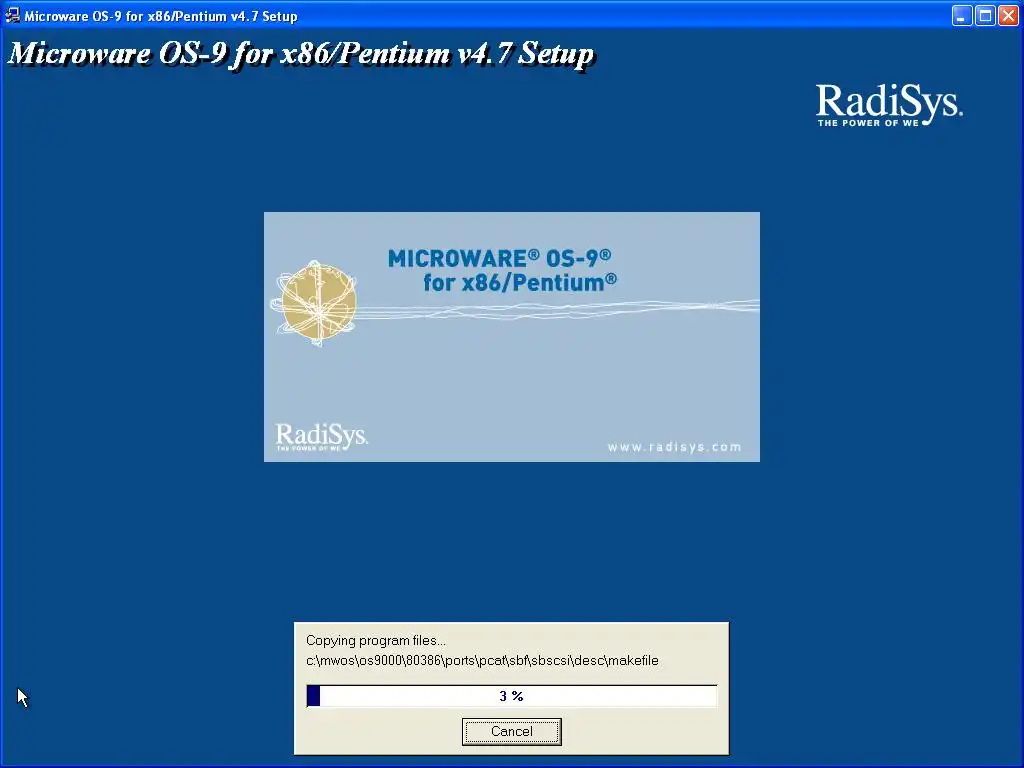Click the 'MICROWARE OS-9 for x86/Pentium' splash title
Viewport: 1024px width, 768px height.
(x=502, y=270)
